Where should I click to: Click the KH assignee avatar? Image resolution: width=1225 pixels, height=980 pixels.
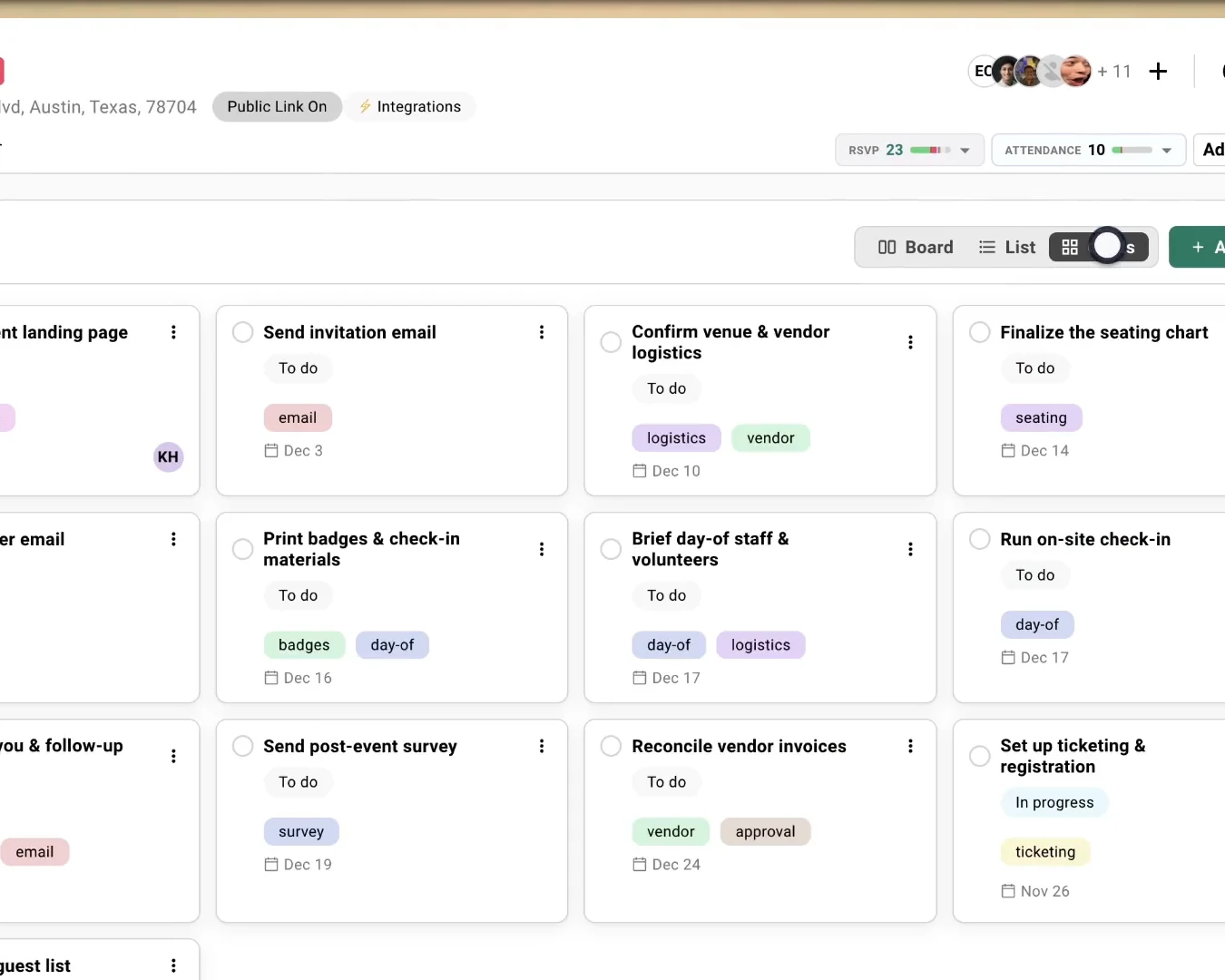tap(168, 456)
